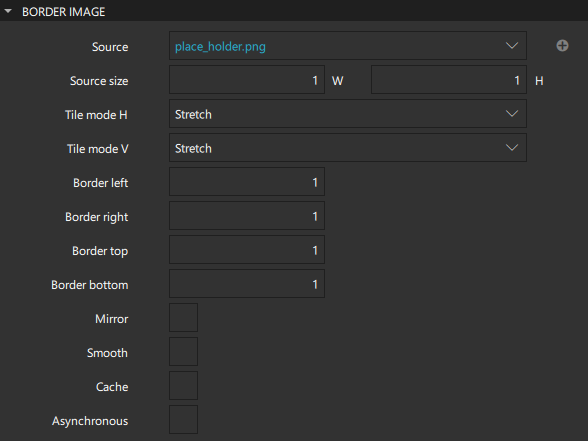
Task: Click the Stretch value for Tile mode V
Action: tap(193, 148)
